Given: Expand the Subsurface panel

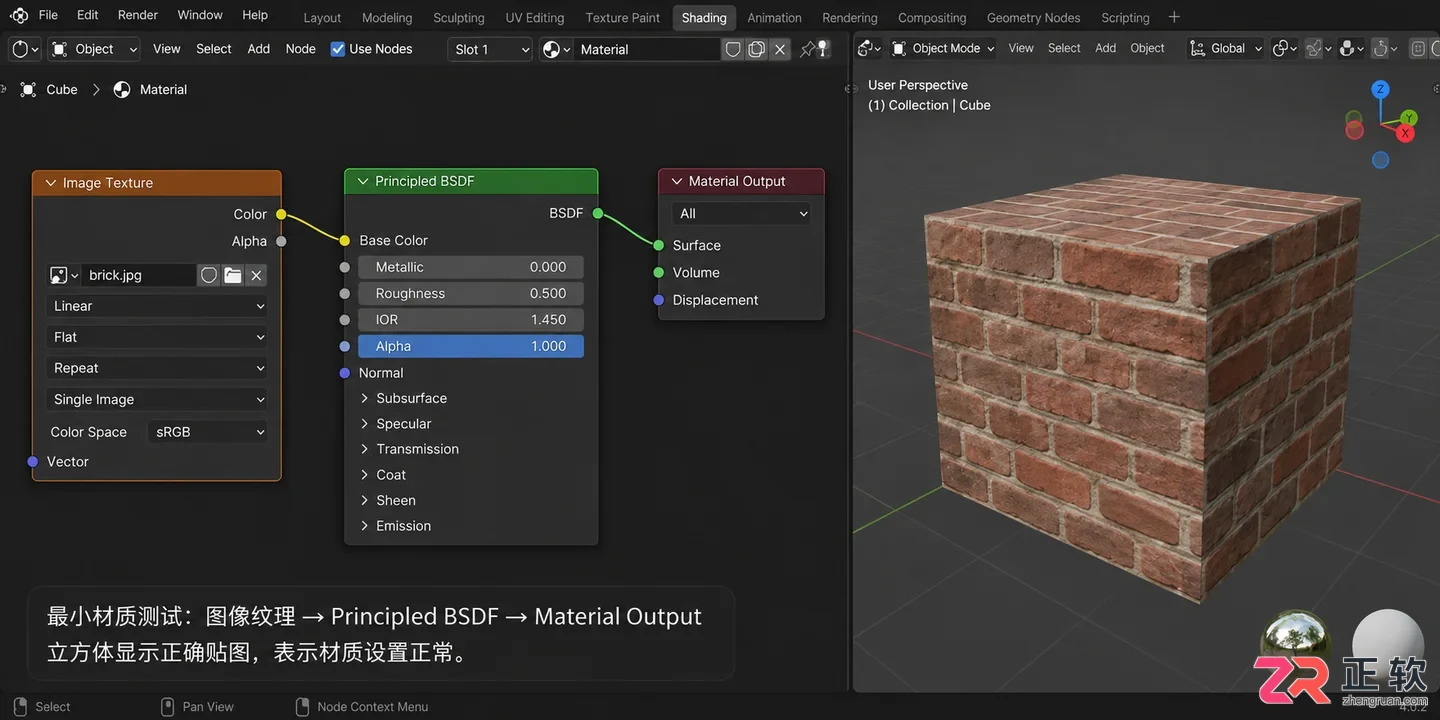Looking at the screenshot, I should tap(364, 398).
